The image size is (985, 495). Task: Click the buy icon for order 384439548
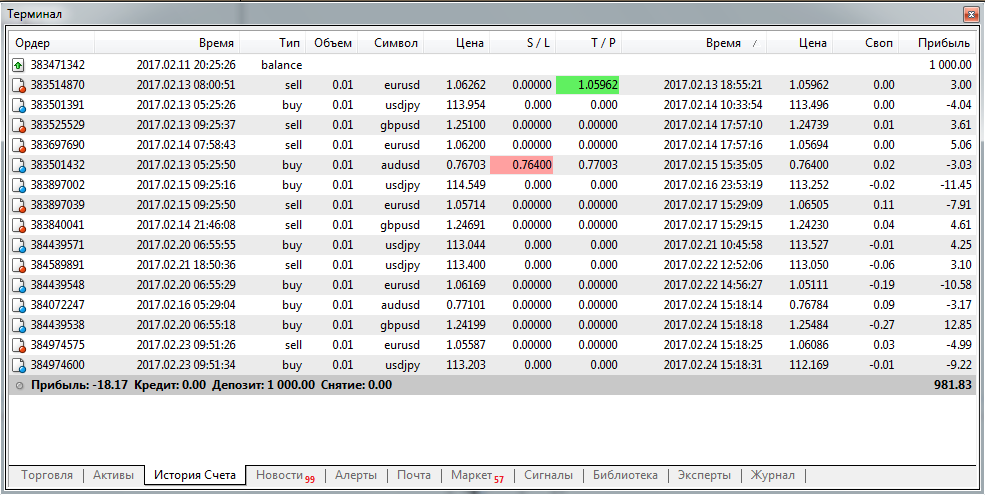pyautogui.click(x=19, y=285)
